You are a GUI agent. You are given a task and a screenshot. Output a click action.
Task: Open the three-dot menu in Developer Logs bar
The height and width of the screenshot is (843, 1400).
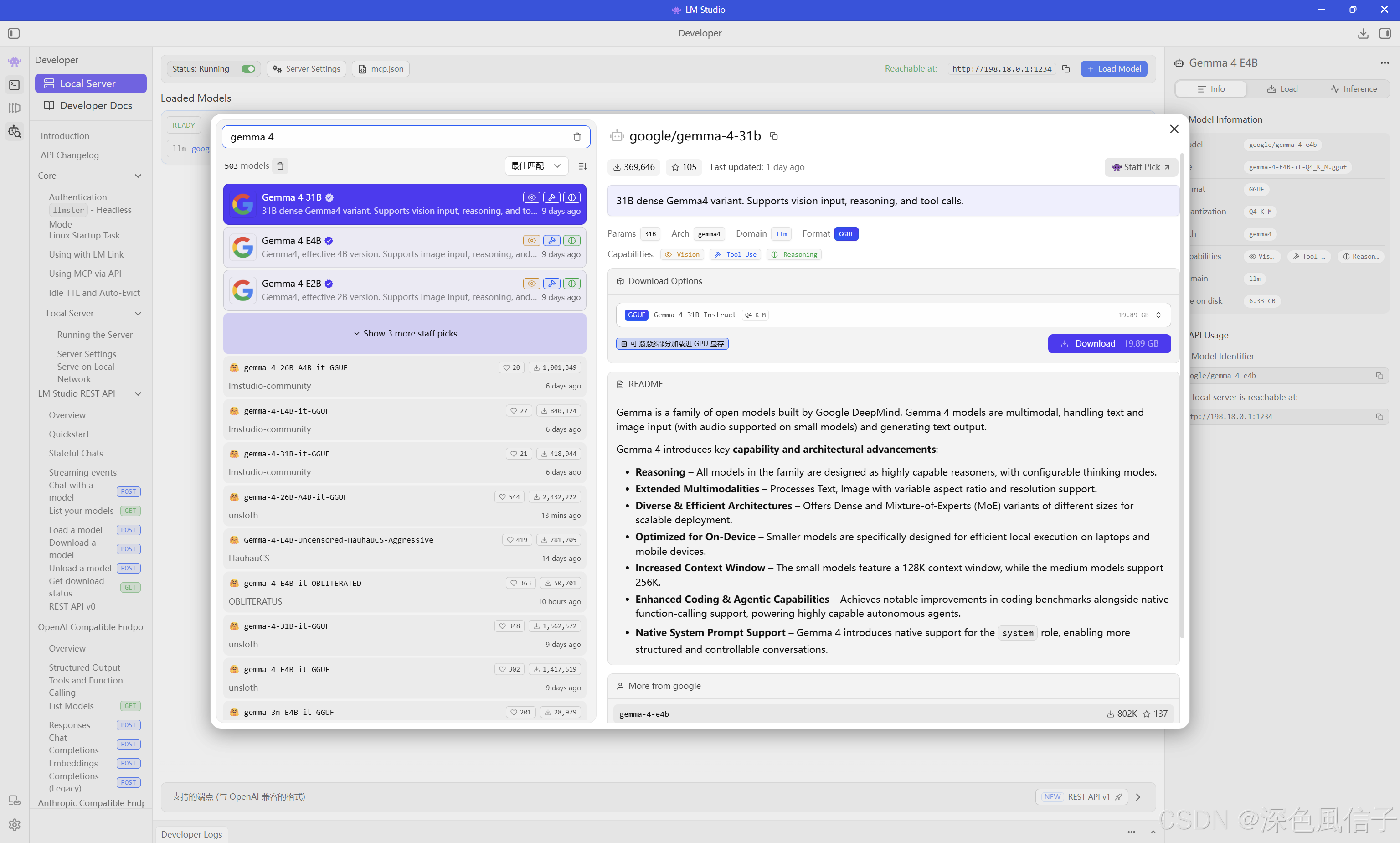point(1131,832)
